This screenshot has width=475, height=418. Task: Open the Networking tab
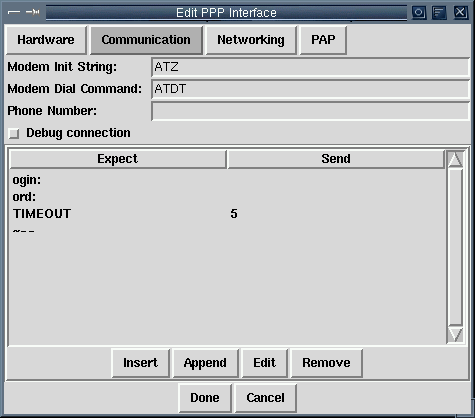click(251, 40)
